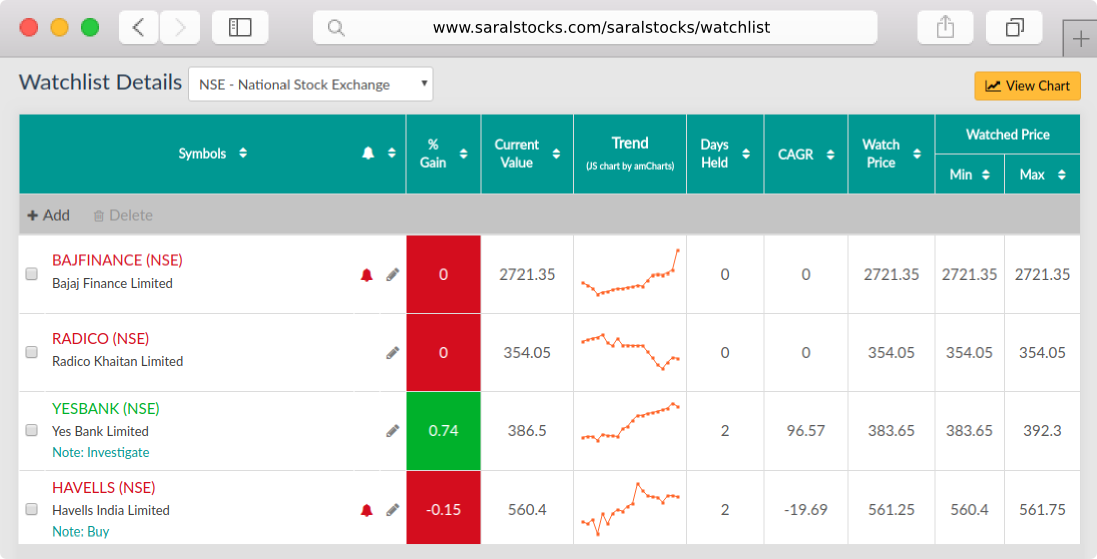The image size is (1097, 559).
Task: Click the 96.57 CAGR cell
Action: 805,431
